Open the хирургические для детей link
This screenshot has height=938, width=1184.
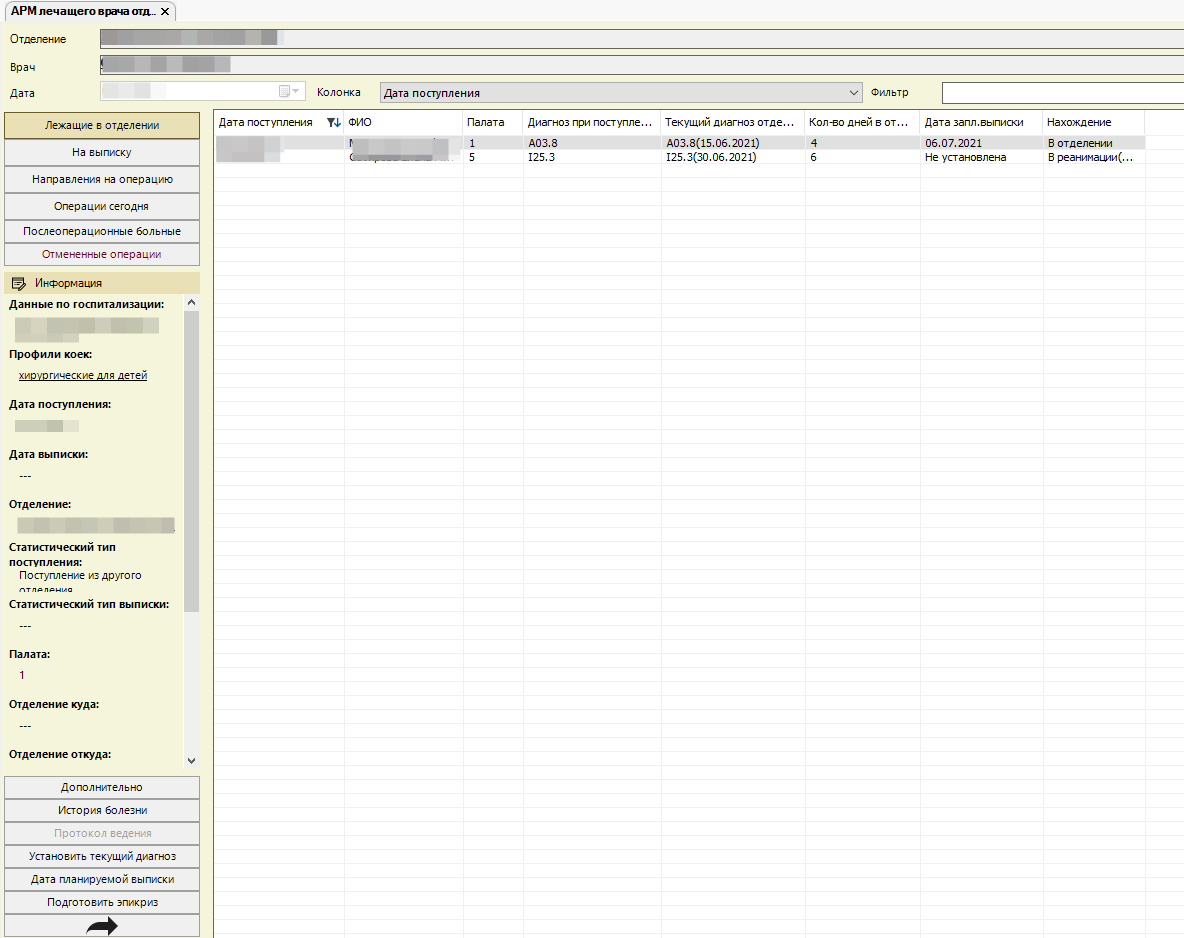(x=83, y=375)
